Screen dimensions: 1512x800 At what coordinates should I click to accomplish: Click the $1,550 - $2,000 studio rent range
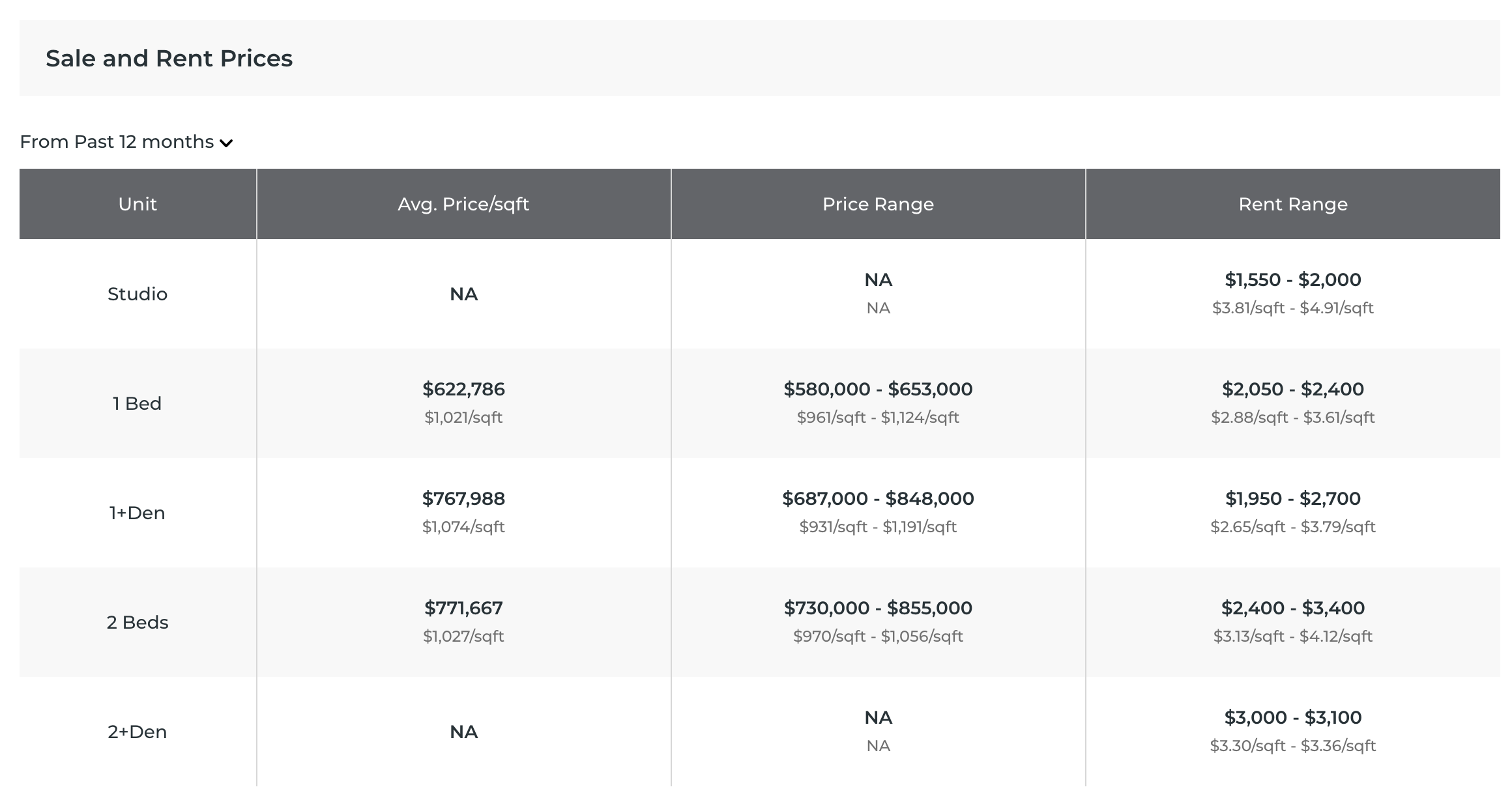pyautogui.click(x=1292, y=280)
